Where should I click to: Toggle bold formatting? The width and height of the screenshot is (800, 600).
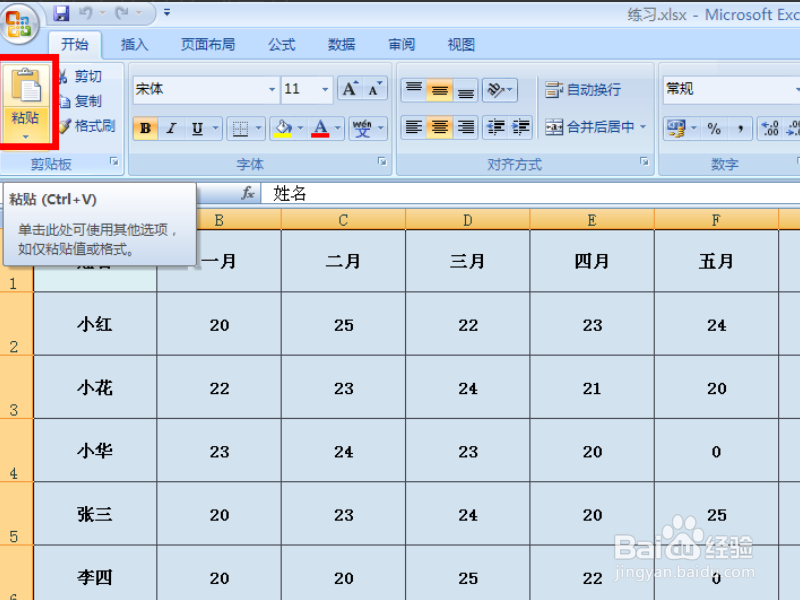(144, 128)
